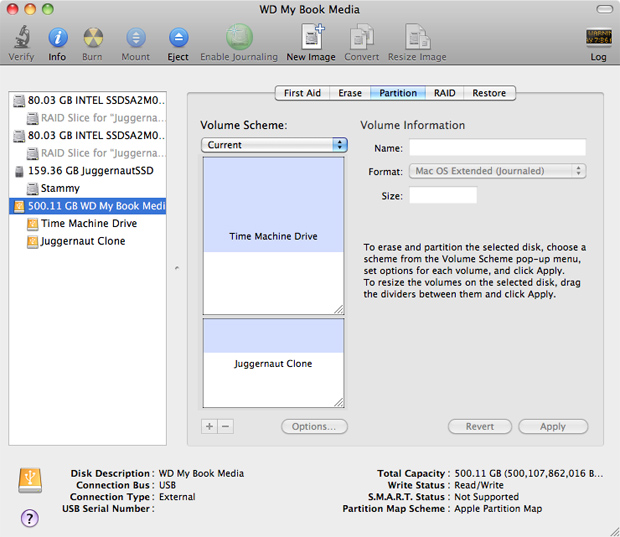
Task: Open the Info toolbar icon
Action: point(58,38)
